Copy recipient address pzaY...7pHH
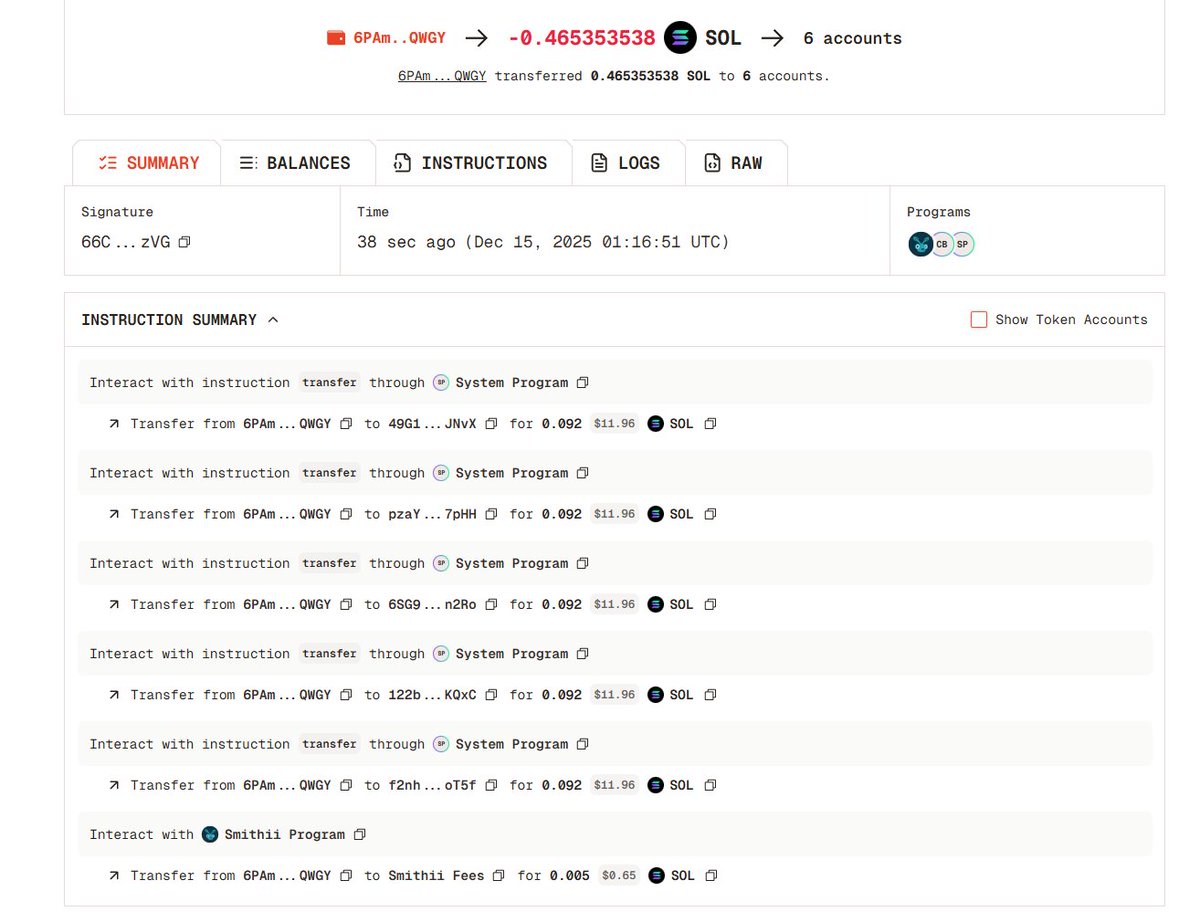 (x=491, y=514)
